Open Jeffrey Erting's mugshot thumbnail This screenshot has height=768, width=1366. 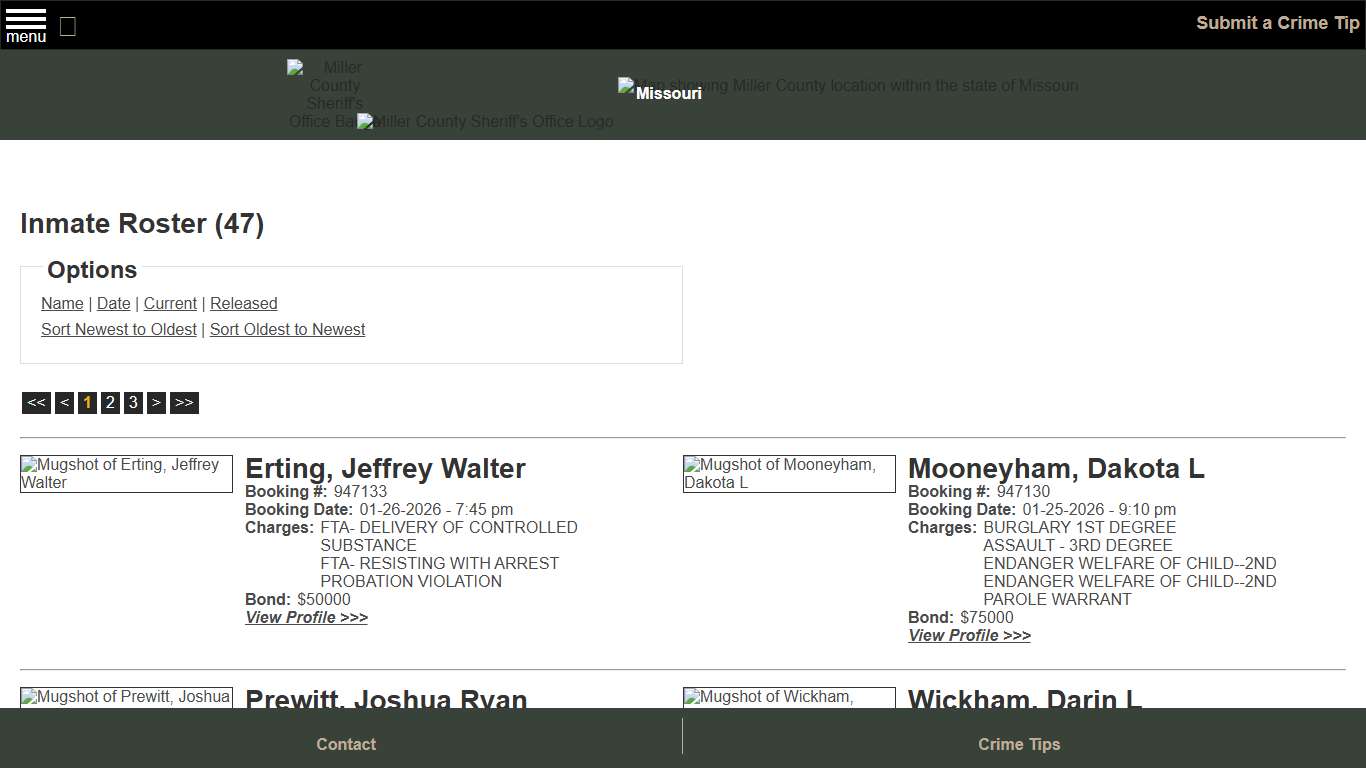125,473
